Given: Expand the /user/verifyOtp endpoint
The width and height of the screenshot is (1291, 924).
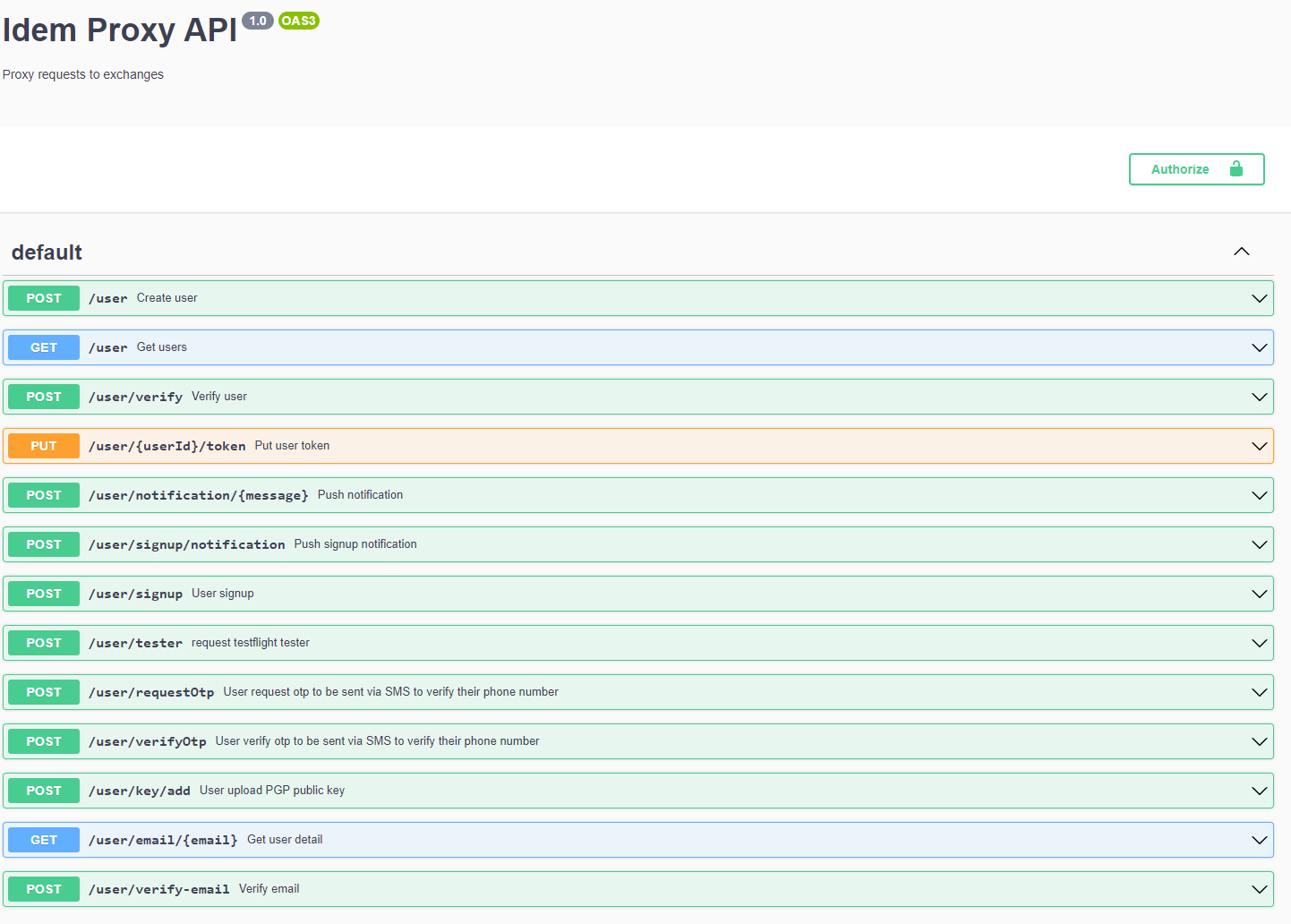Looking at the screenshot, I should pos(1259,740).
